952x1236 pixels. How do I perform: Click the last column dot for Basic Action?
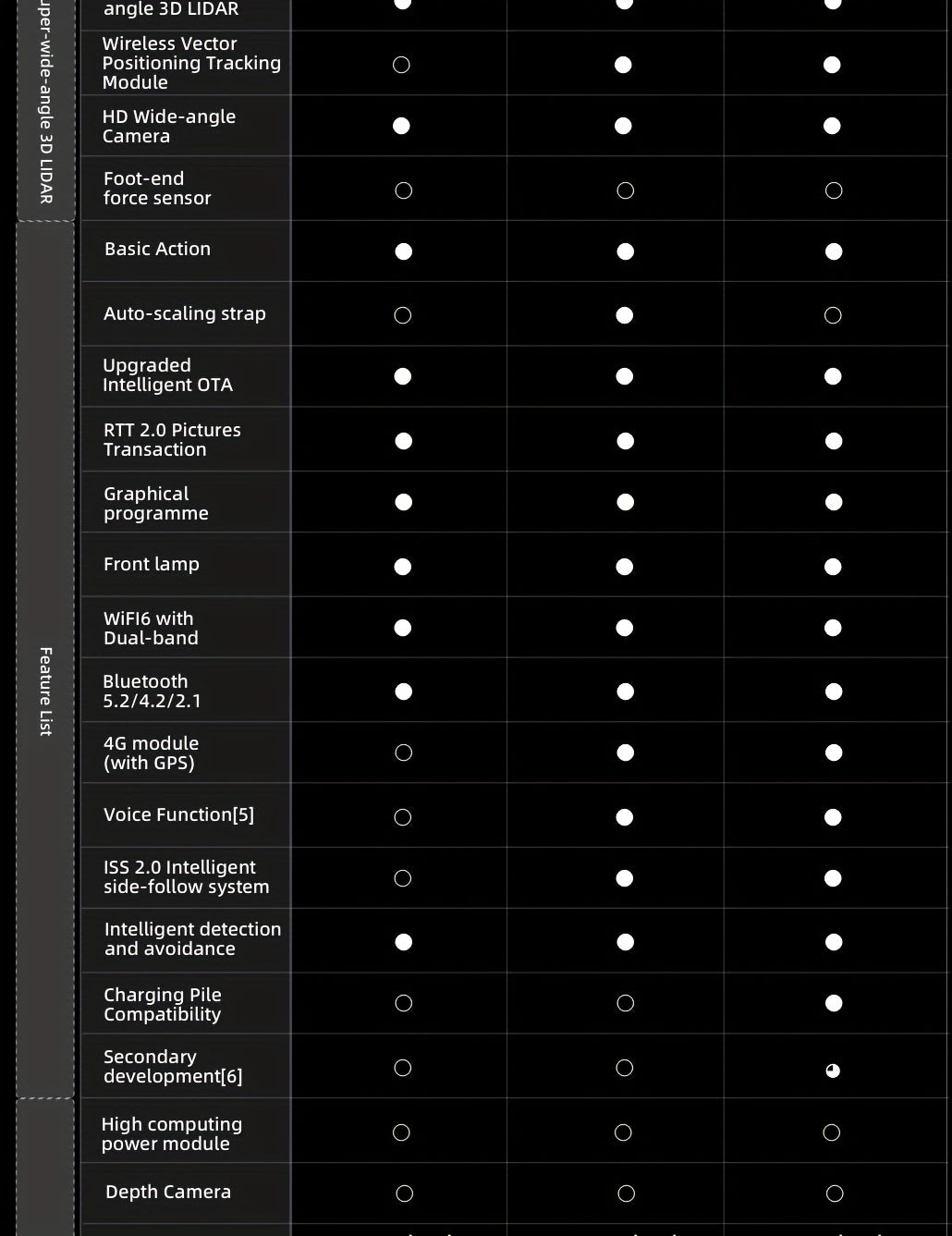click(x=834, y=251)
